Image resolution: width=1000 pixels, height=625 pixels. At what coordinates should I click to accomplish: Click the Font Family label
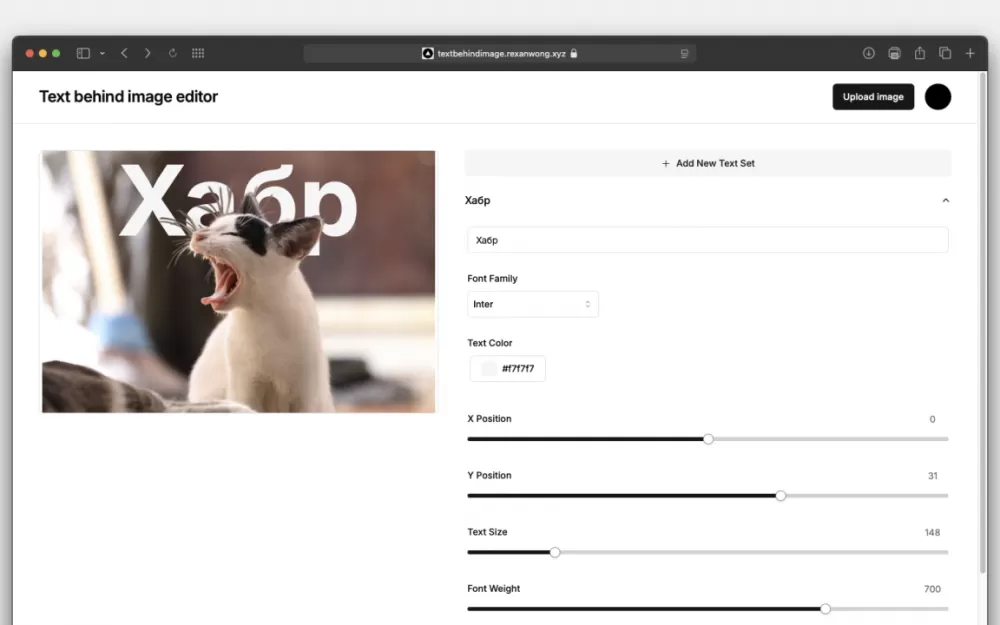pos(492,279)
